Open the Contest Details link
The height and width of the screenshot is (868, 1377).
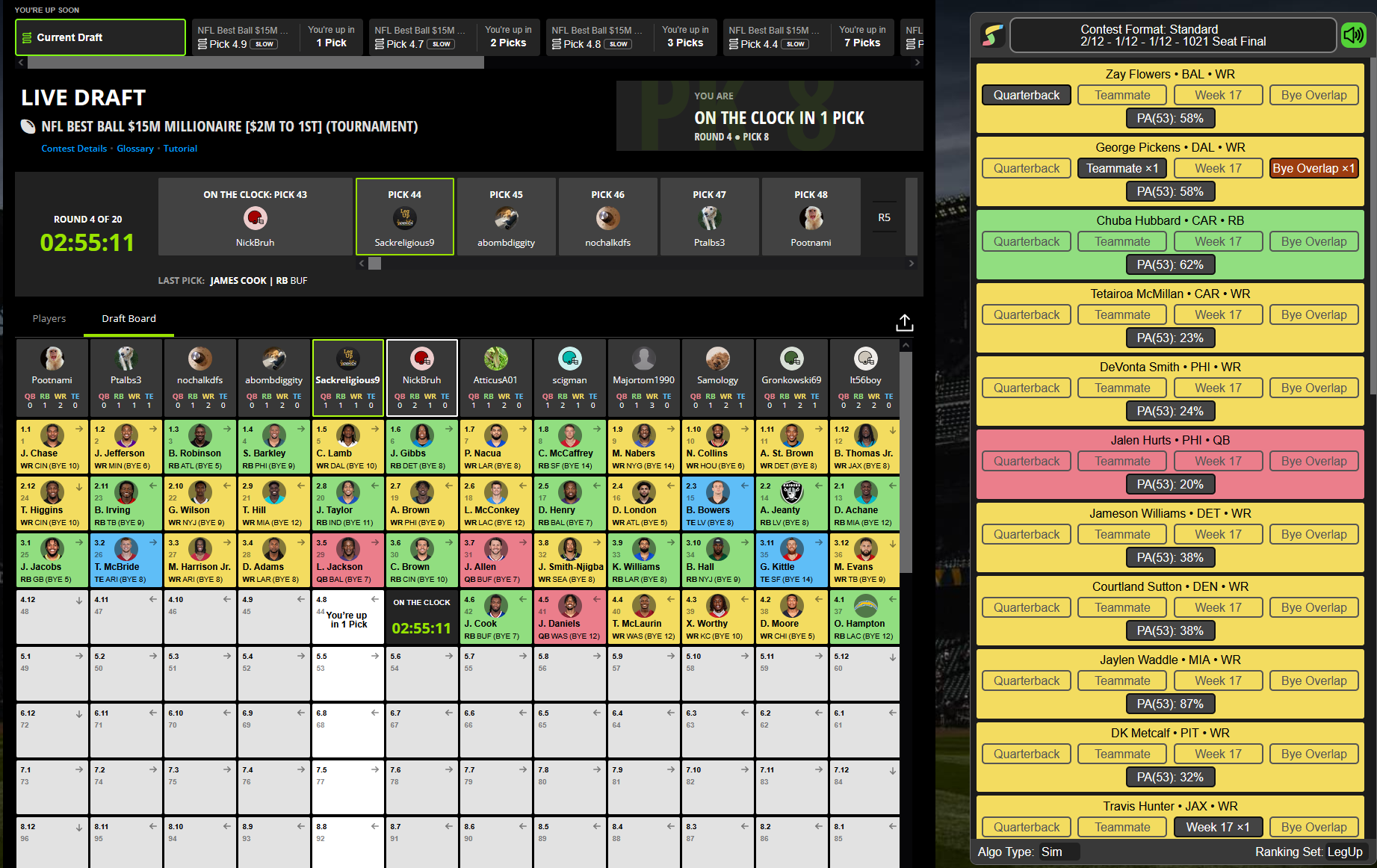click(x=74, y=149)
